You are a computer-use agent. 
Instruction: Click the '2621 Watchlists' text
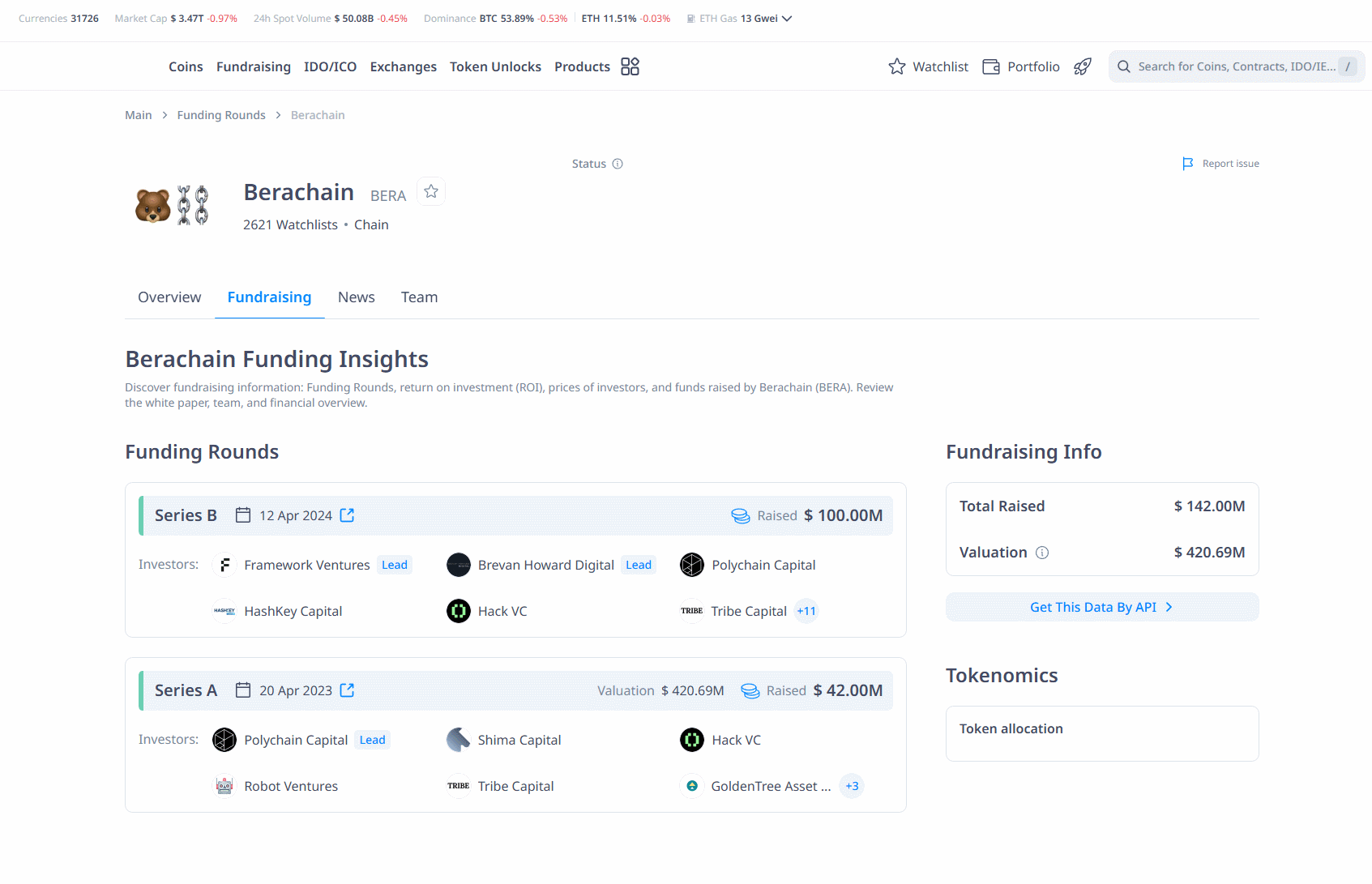tap(290, 224)
